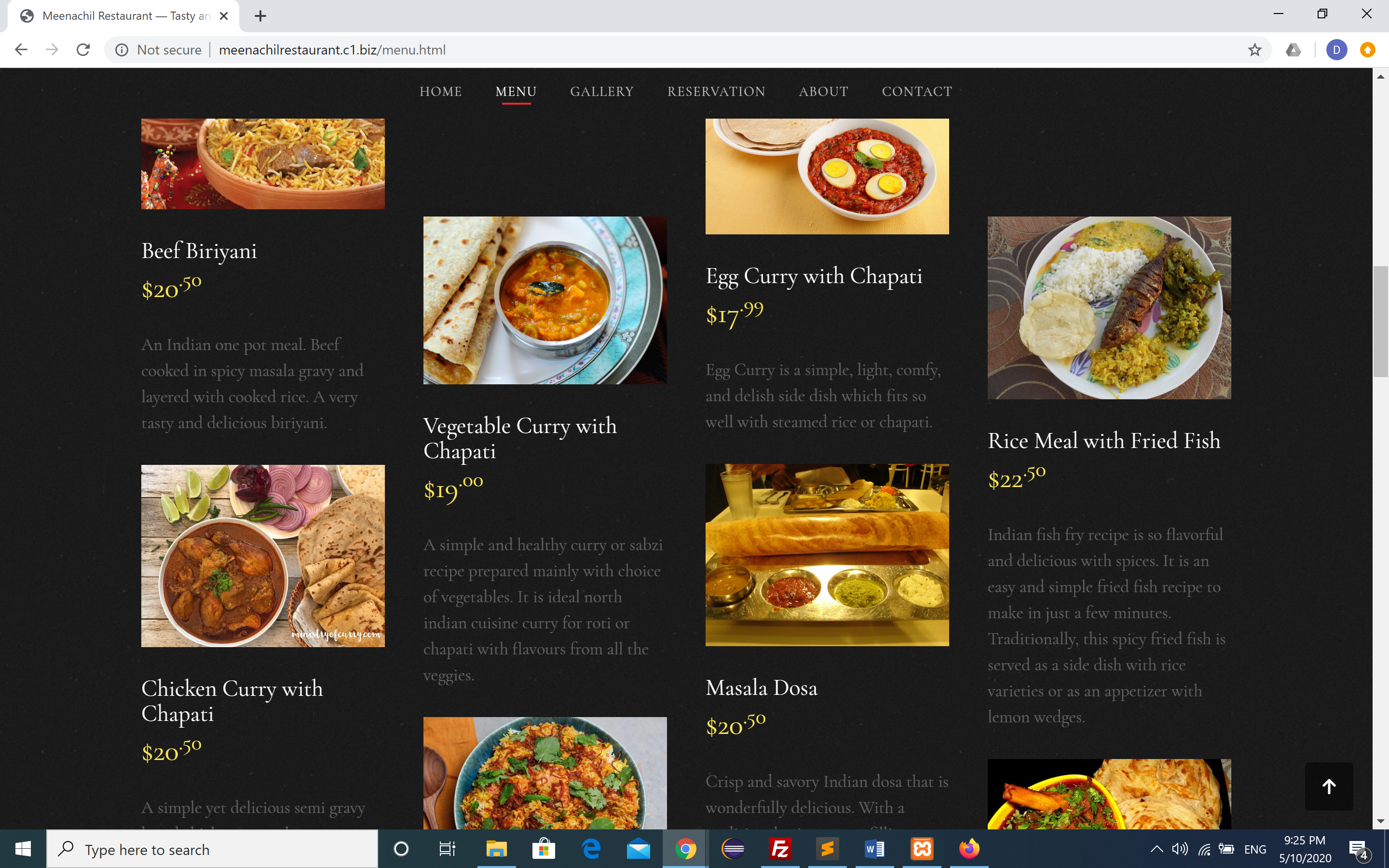1389x868 pixels.
Task: Click the Vegetable Curry with Chapati photo
Action: 545,300
